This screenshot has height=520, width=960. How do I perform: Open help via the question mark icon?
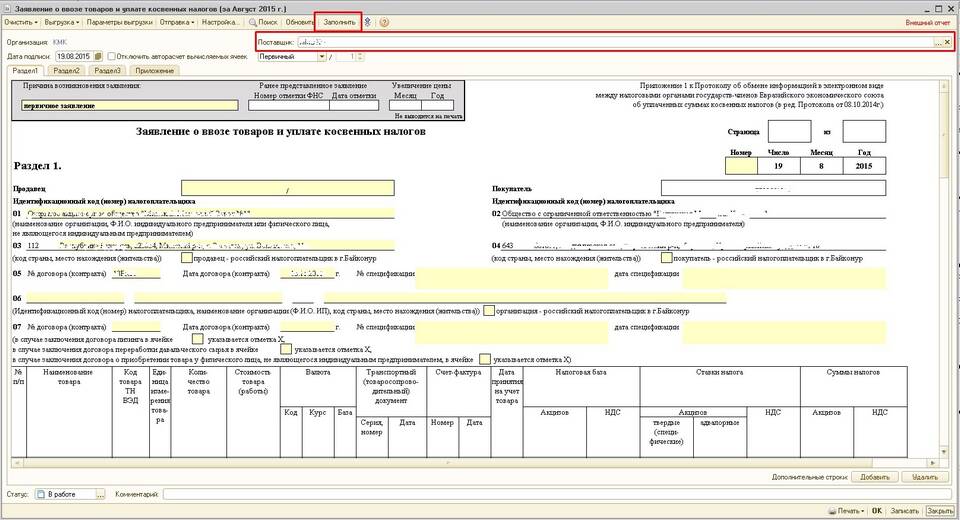click(x=384, y=22)
